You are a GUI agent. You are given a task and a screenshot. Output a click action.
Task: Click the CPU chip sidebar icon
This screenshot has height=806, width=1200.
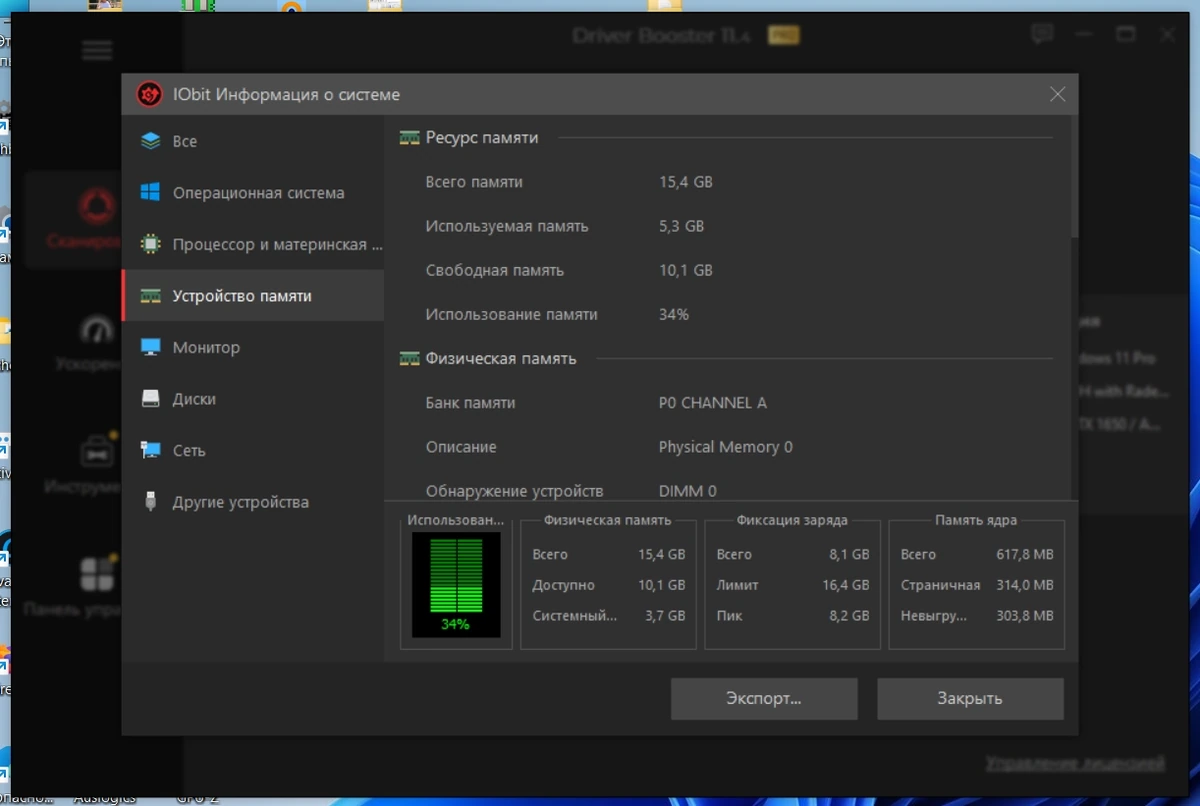(x=151, y=244)
